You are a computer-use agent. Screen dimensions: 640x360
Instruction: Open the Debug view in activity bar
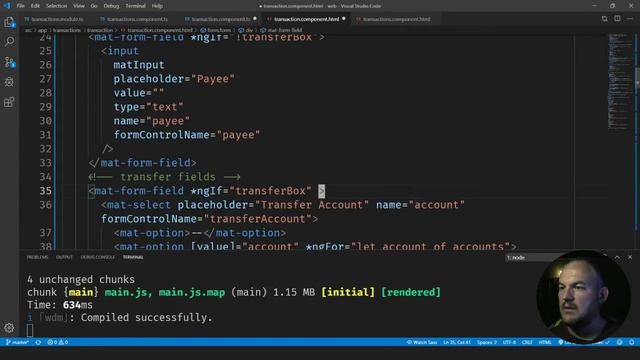click(x=9, y=82)
